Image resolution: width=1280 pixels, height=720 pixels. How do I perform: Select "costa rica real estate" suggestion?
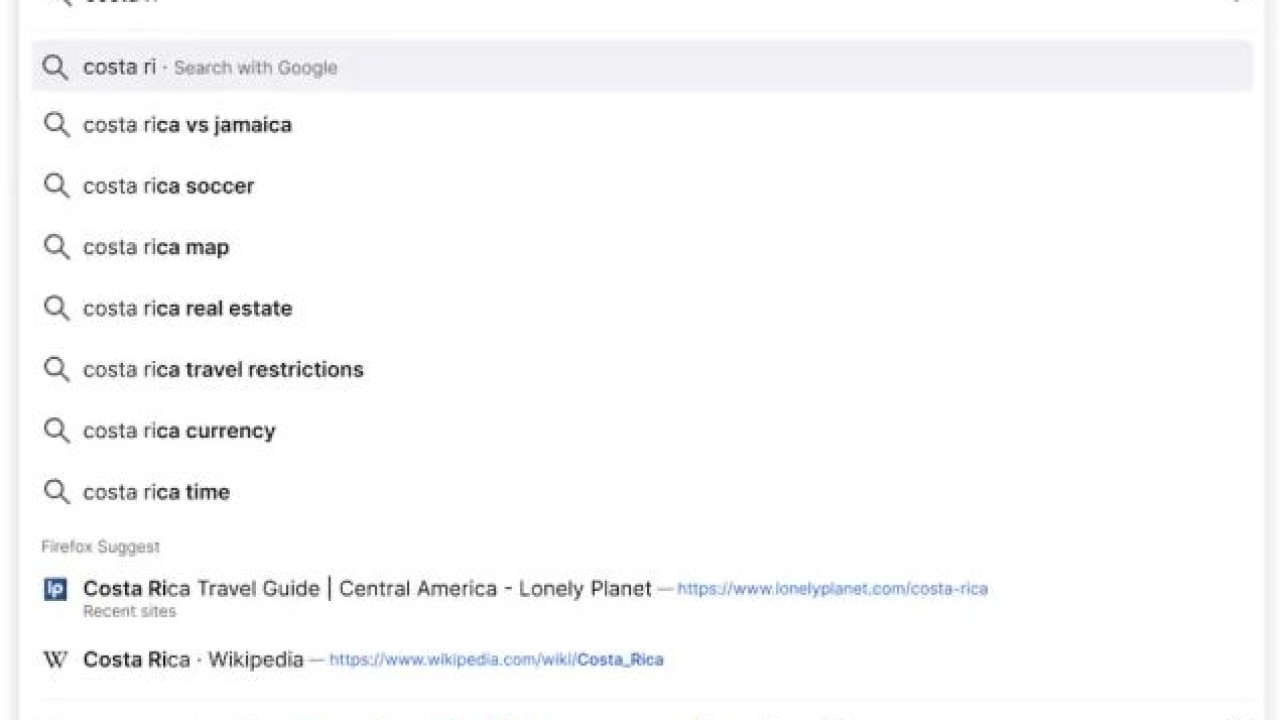click(187, 308)
